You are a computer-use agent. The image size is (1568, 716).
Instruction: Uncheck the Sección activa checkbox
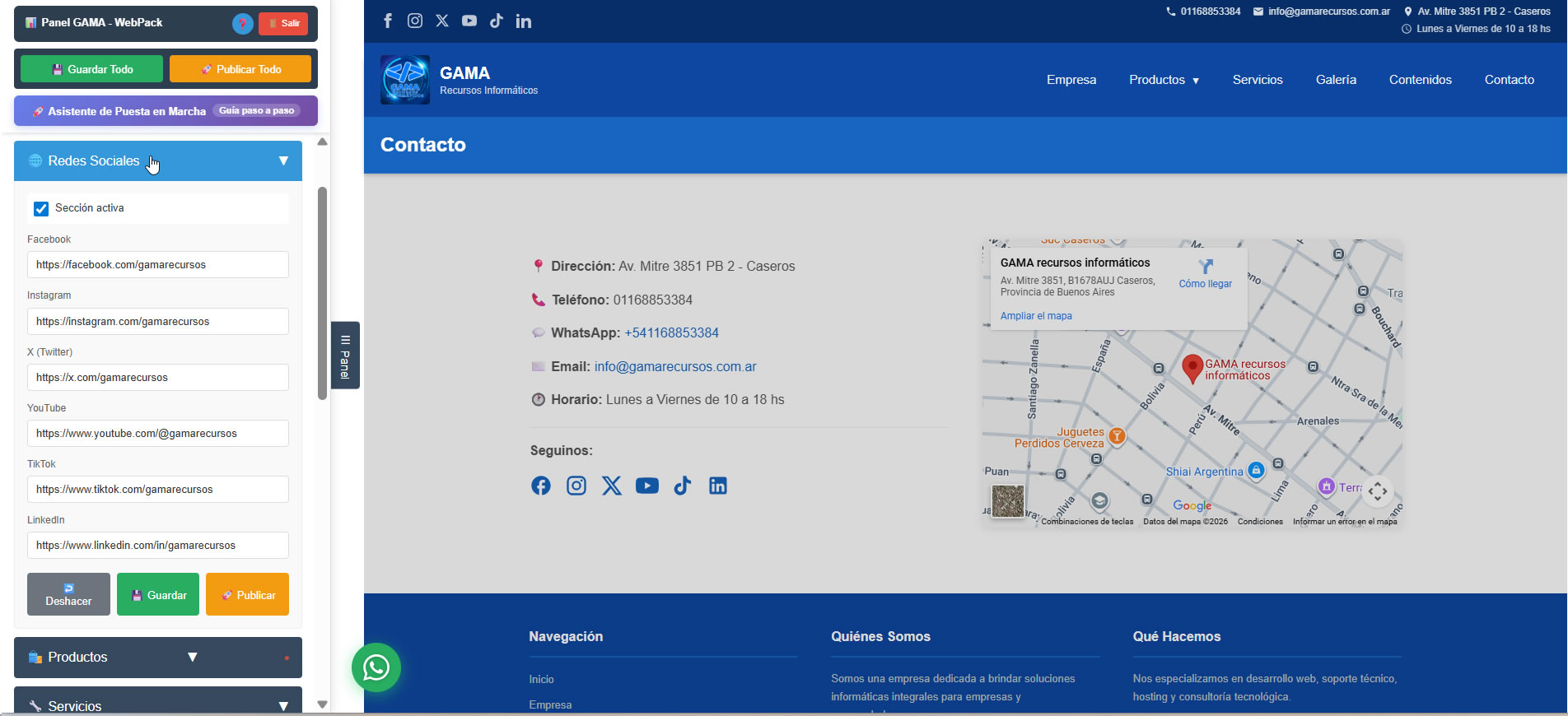pyautogui.click(x=41, y=209)
